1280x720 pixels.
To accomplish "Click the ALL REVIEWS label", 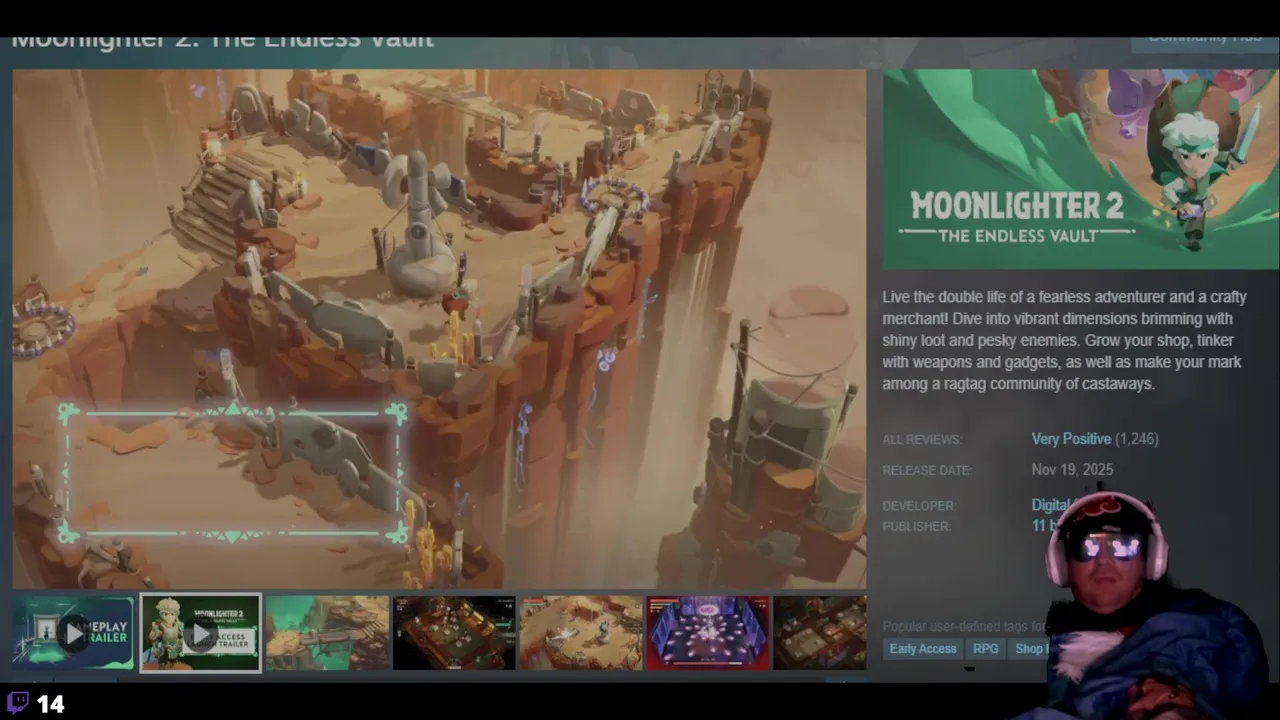I will pyautogui.click(x=922, y=440).
